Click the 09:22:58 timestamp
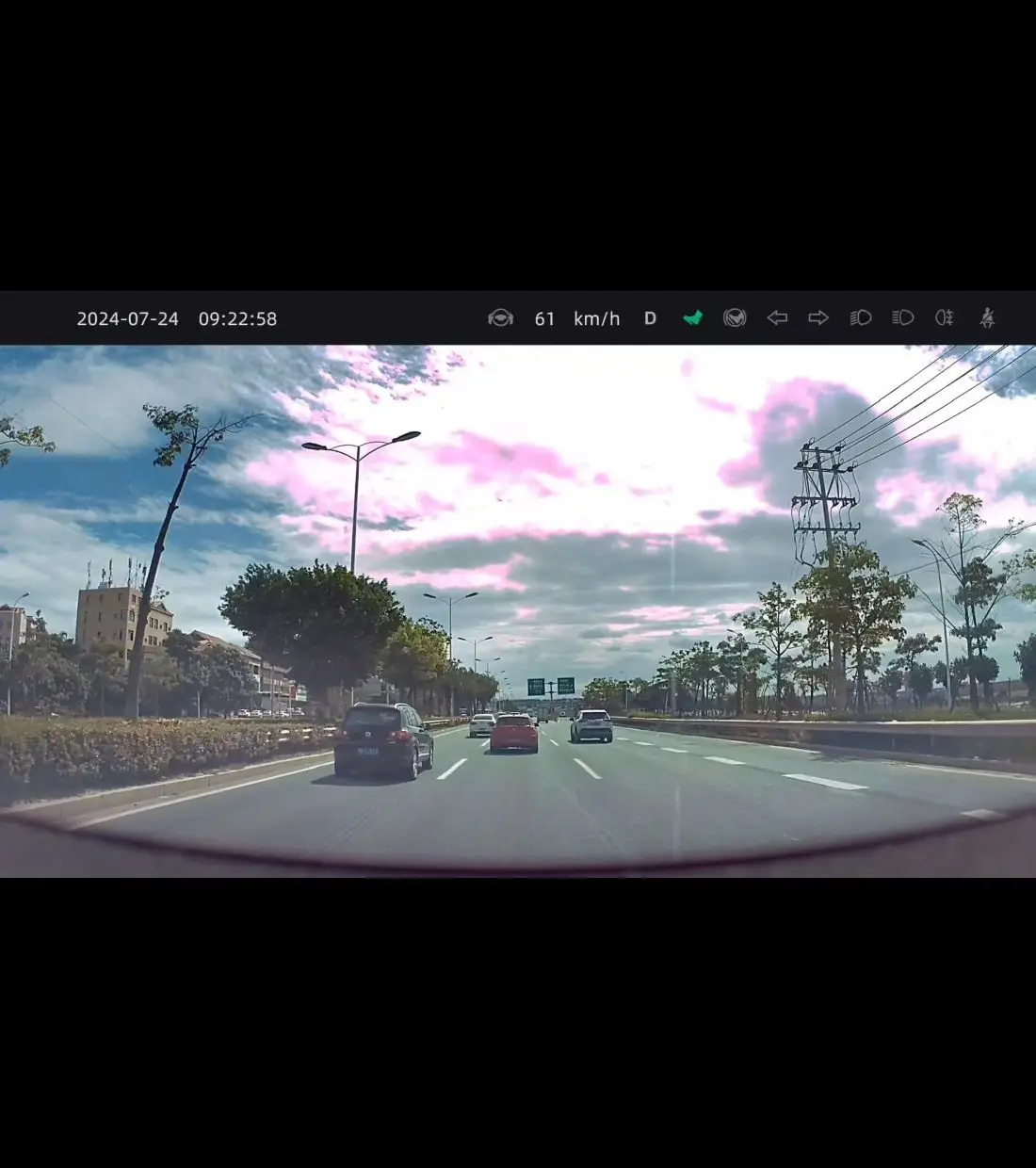This screenshot has width=1036, height=1168. 237,319
